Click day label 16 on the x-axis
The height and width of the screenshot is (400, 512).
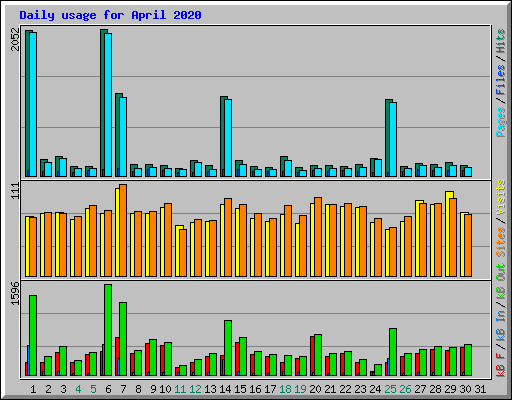point(255,389)
